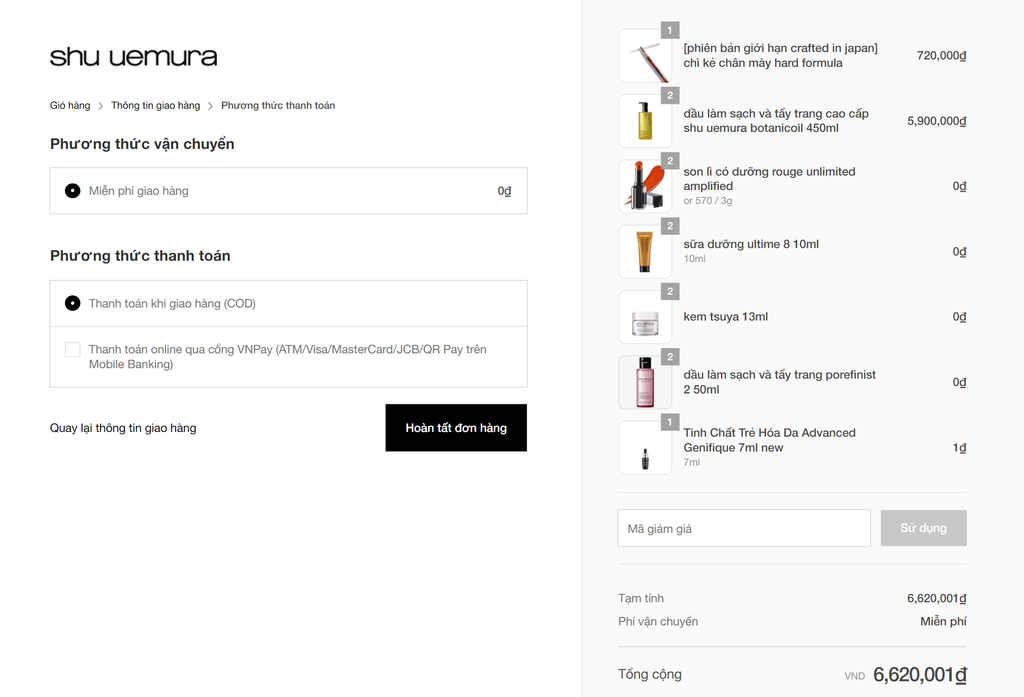Click the quantity badge on eyebrow pencil
This screenshot has width=1024, height=697.
670,30
